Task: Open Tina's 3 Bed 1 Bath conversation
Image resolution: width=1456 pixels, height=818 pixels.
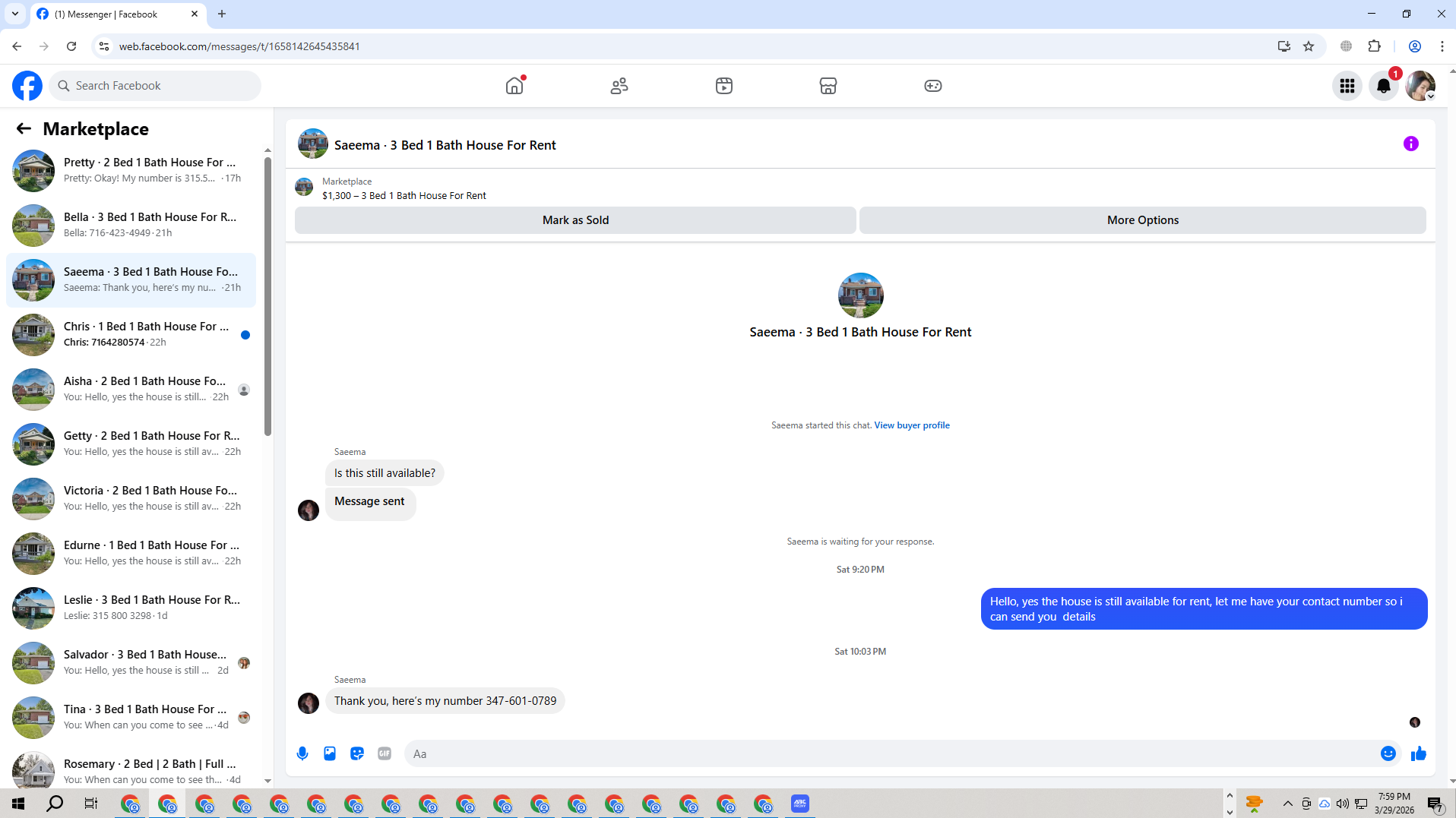Action: click(131, 718)
